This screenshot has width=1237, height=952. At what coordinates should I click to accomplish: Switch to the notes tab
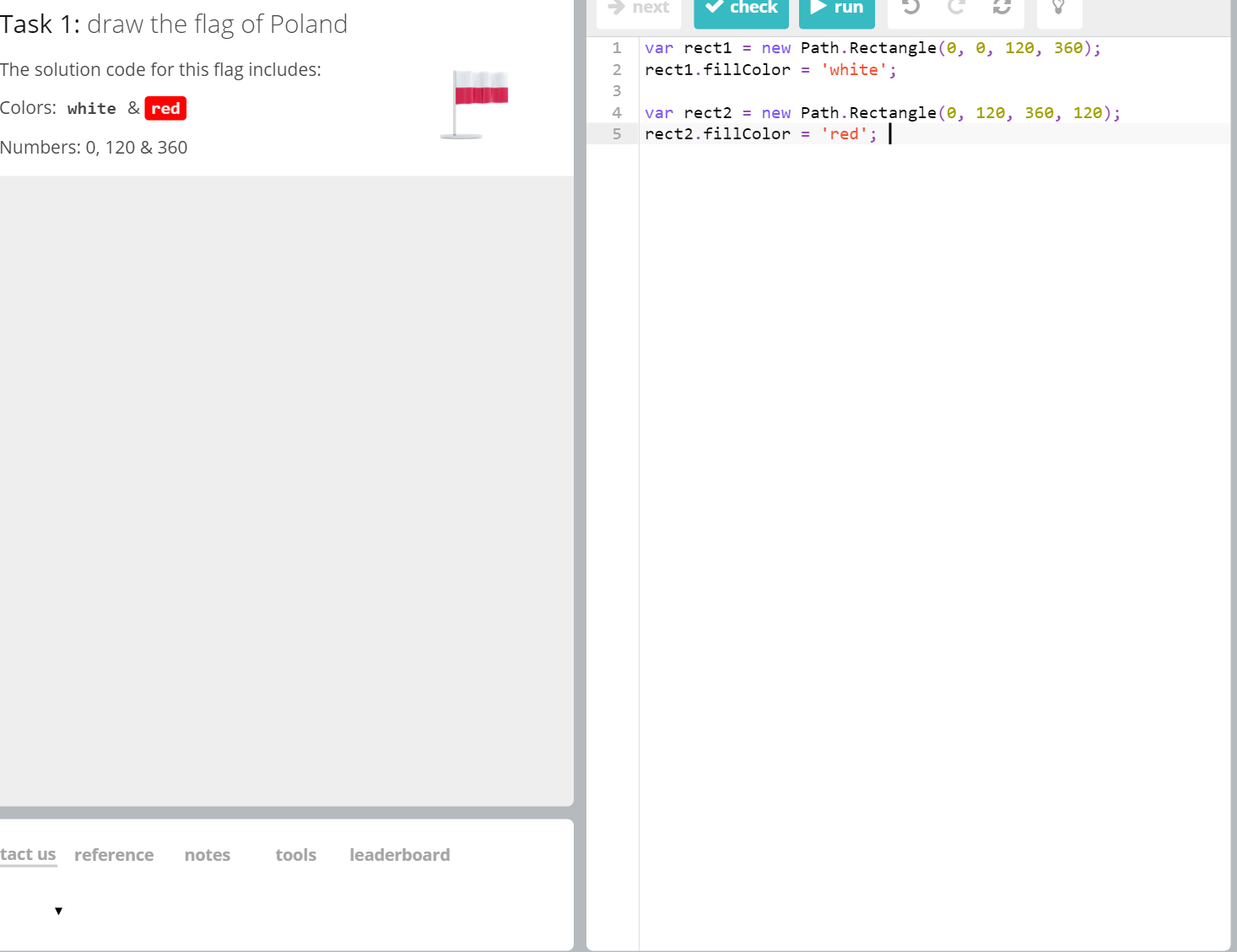[208, 855]
